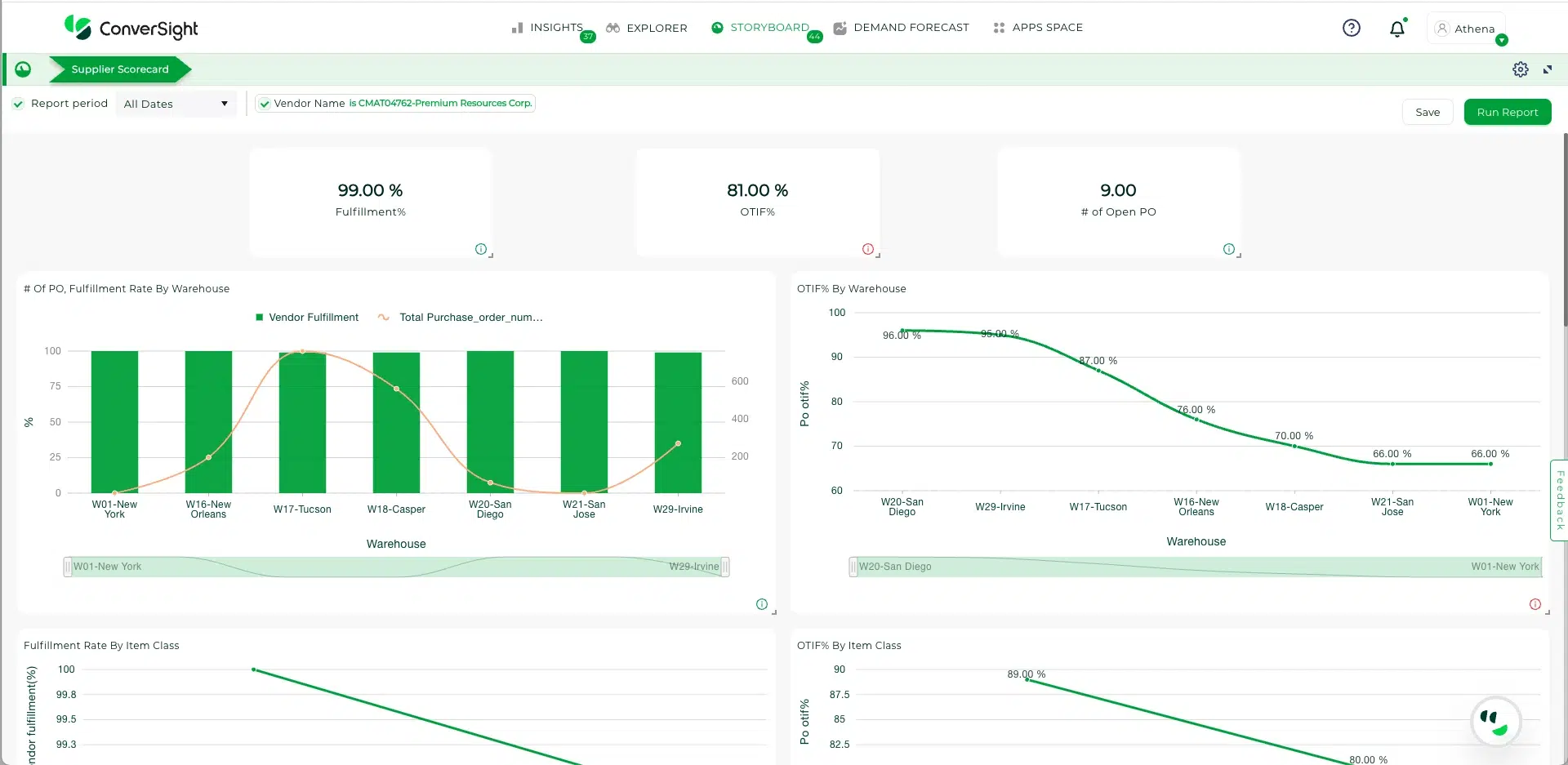Show info icon on OTIF% card
This screenshot has width=1568, height=765.
pyautogui.click(x=867, y=249)
